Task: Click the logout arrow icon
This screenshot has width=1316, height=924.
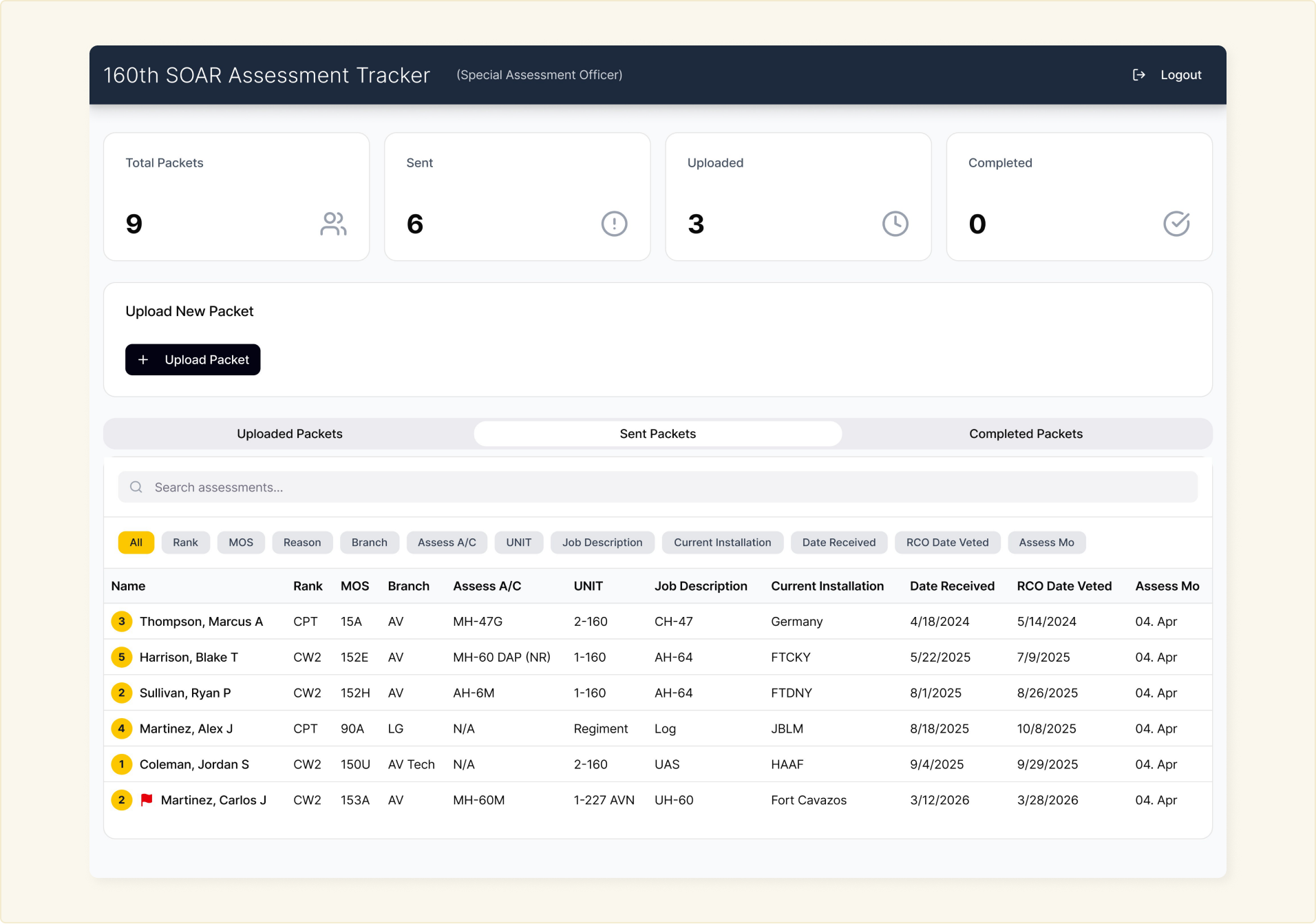Action: (x=1139, y=75)
